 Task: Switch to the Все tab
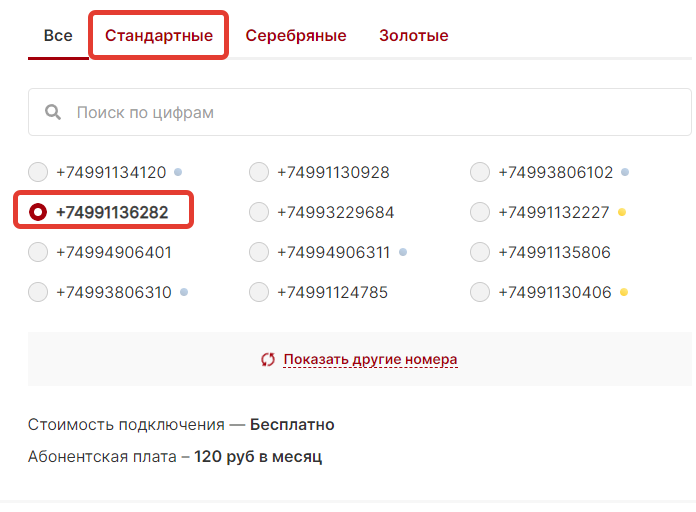click(58, 36)
